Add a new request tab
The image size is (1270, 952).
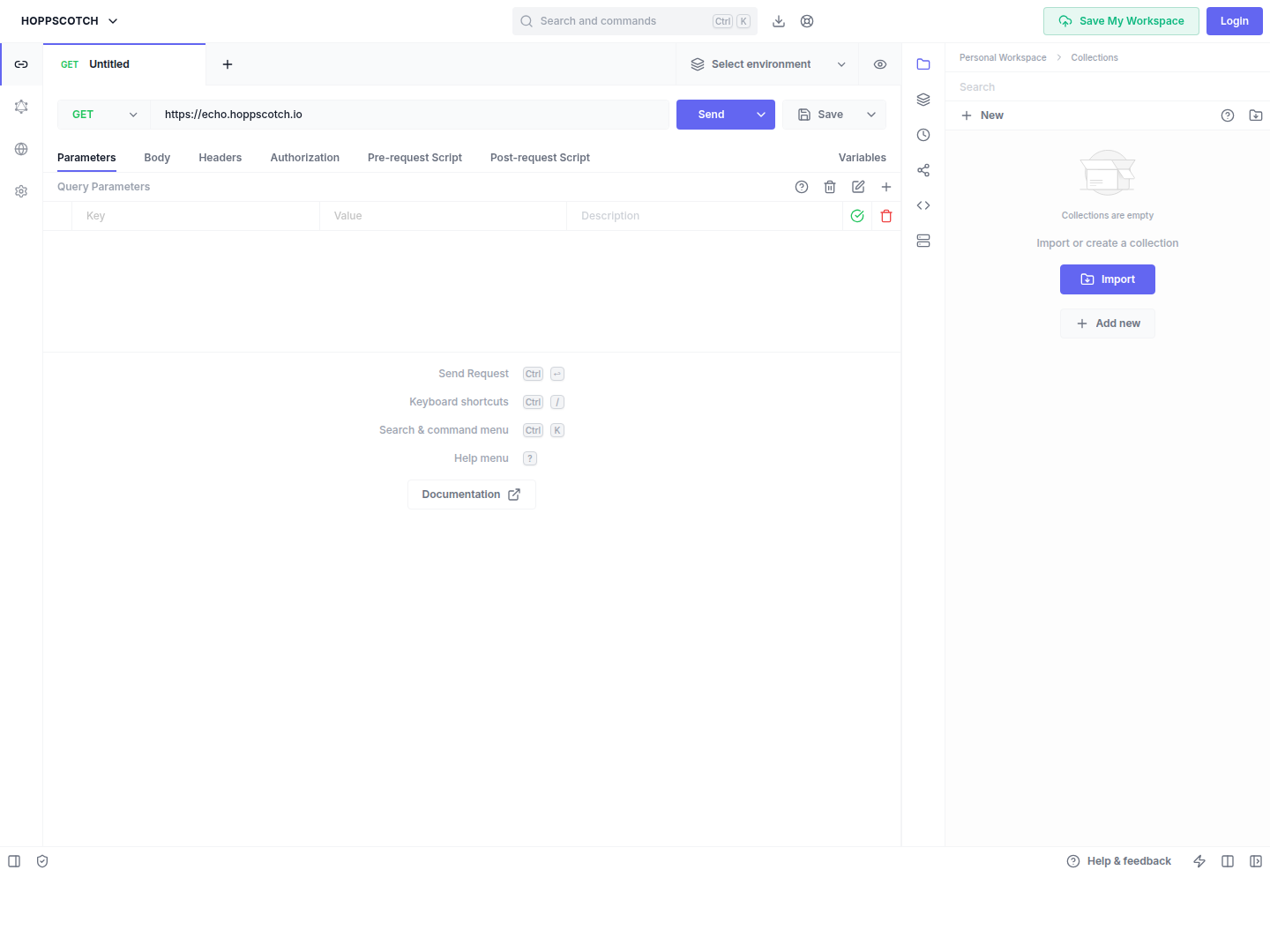coord(228,64)
